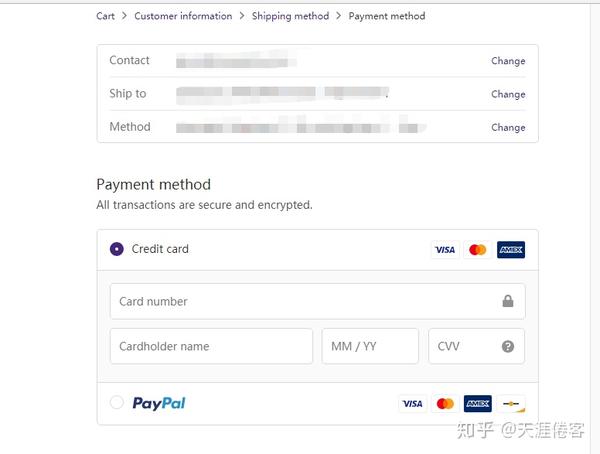Click the Amex logo beside Credit card
600x454 pixels.
pos(511,250)
